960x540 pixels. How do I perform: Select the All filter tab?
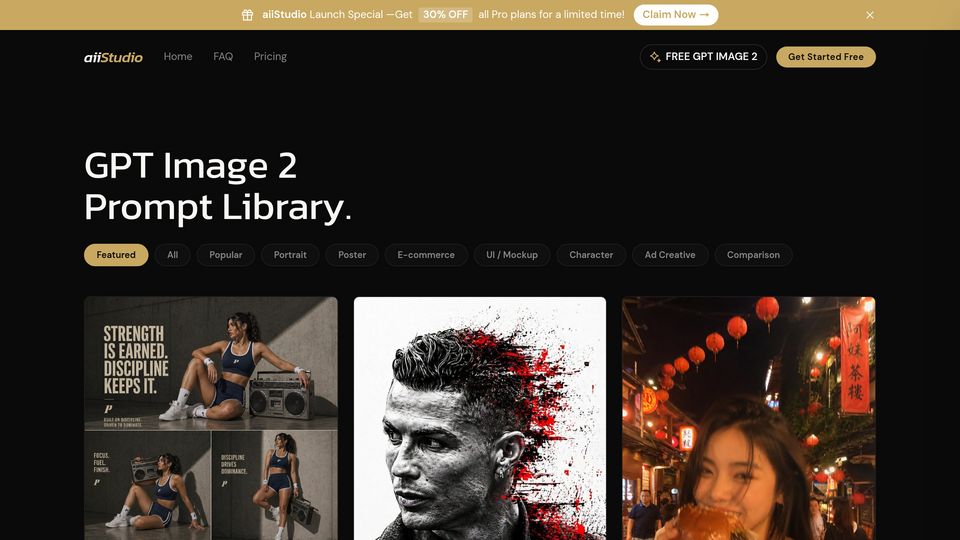pyautogui.click(x=173, y=255)
